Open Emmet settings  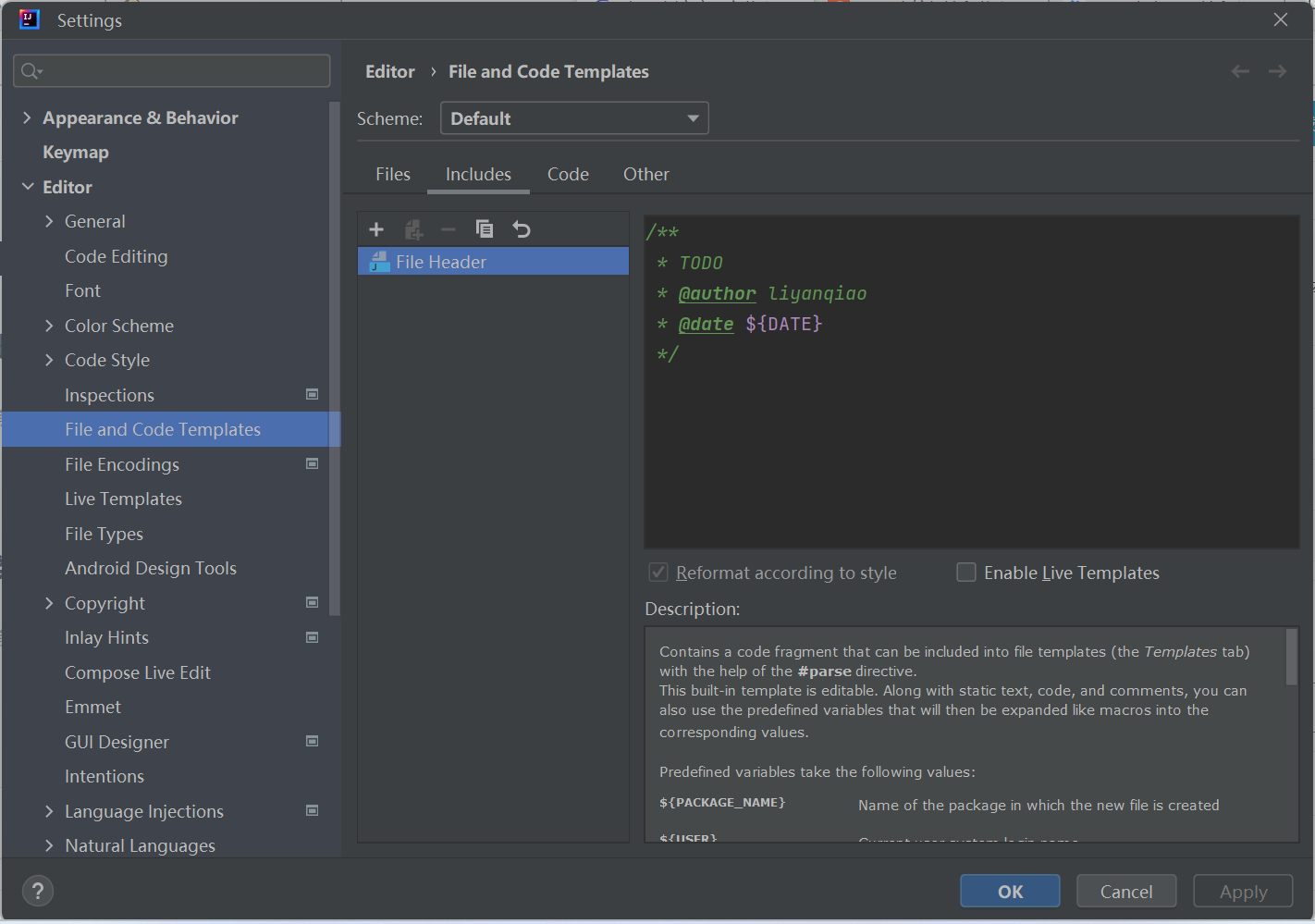pyautogui.click(x=92, y=707)
